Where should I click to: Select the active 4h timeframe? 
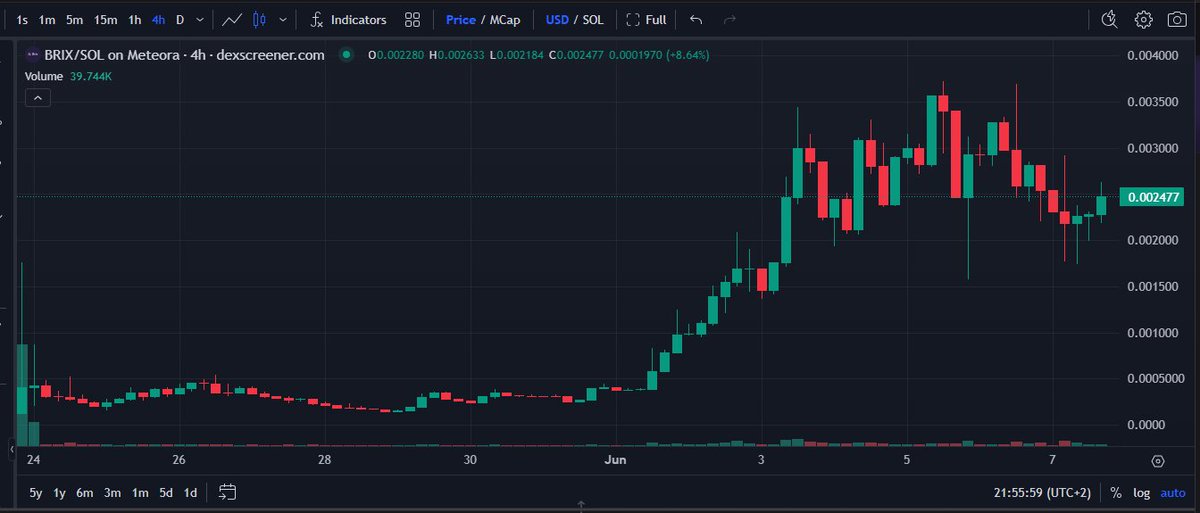[159, 20]
